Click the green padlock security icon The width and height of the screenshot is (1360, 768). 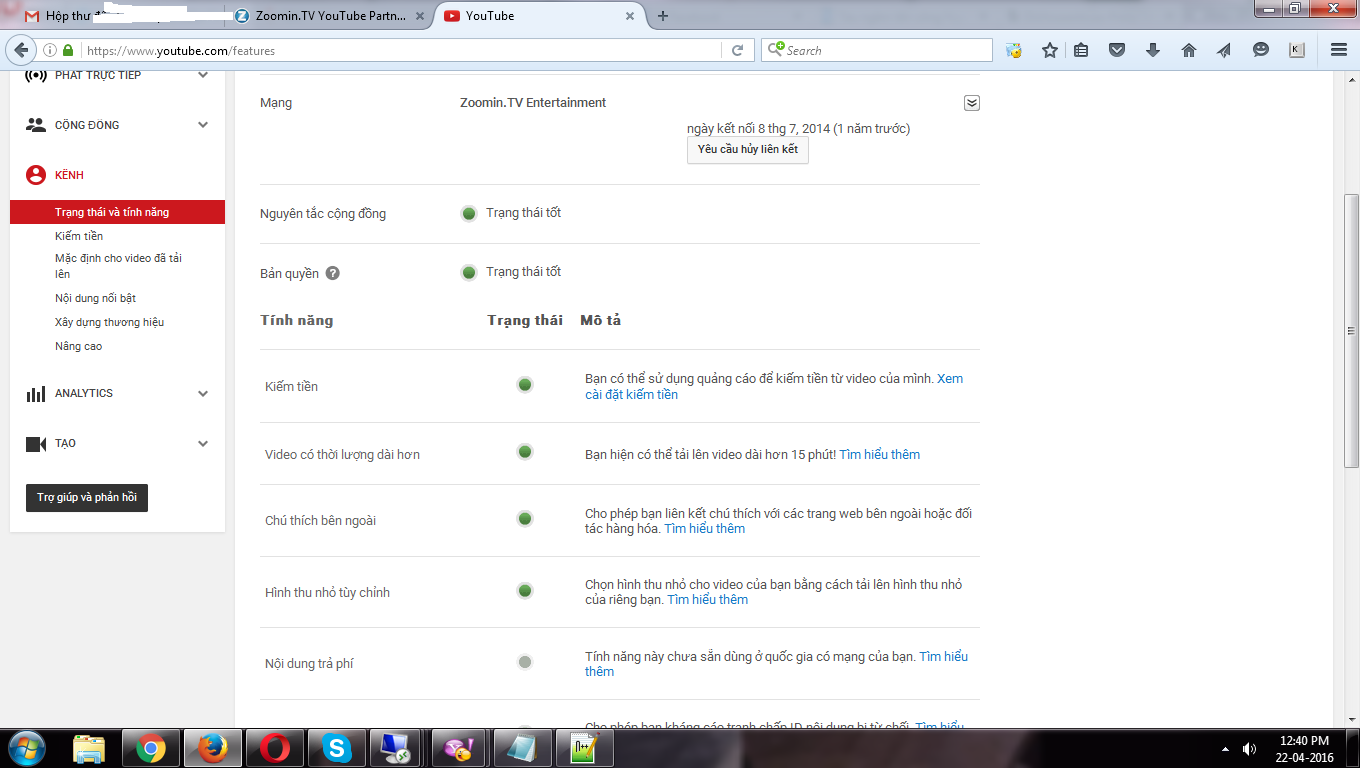click(68, 50)
